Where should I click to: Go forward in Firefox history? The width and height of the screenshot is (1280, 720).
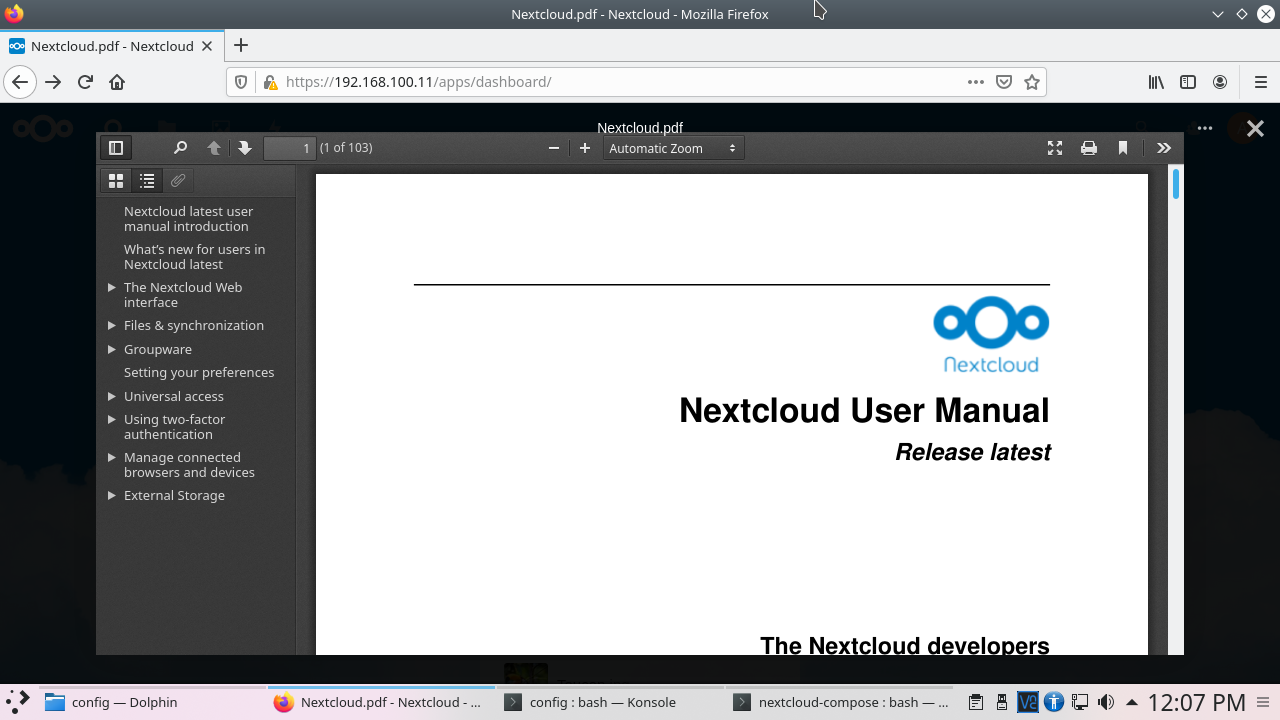pyautogui.click(x=54, y=82)
